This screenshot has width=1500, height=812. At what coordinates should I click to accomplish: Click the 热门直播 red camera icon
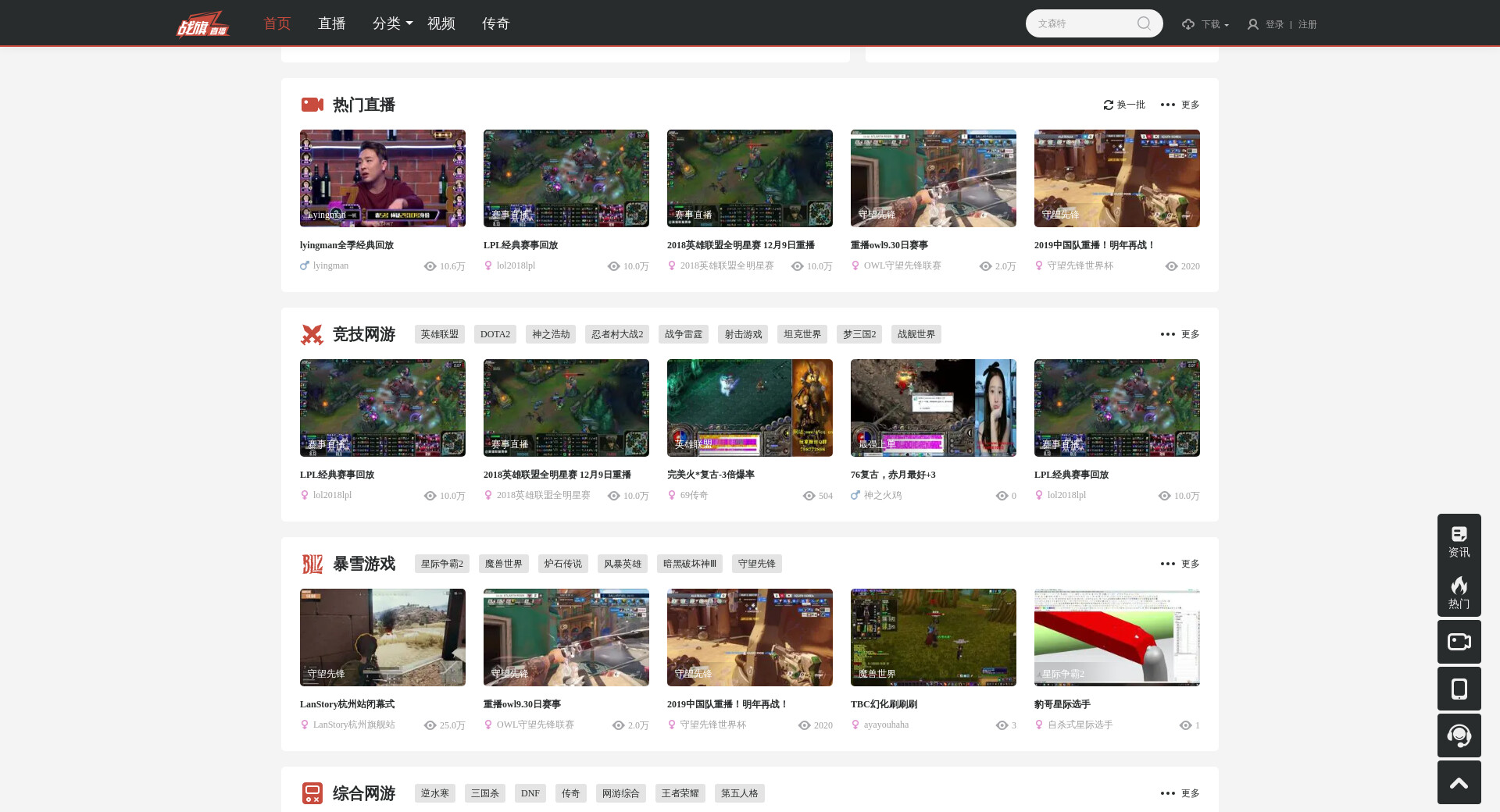pos(312,105)
